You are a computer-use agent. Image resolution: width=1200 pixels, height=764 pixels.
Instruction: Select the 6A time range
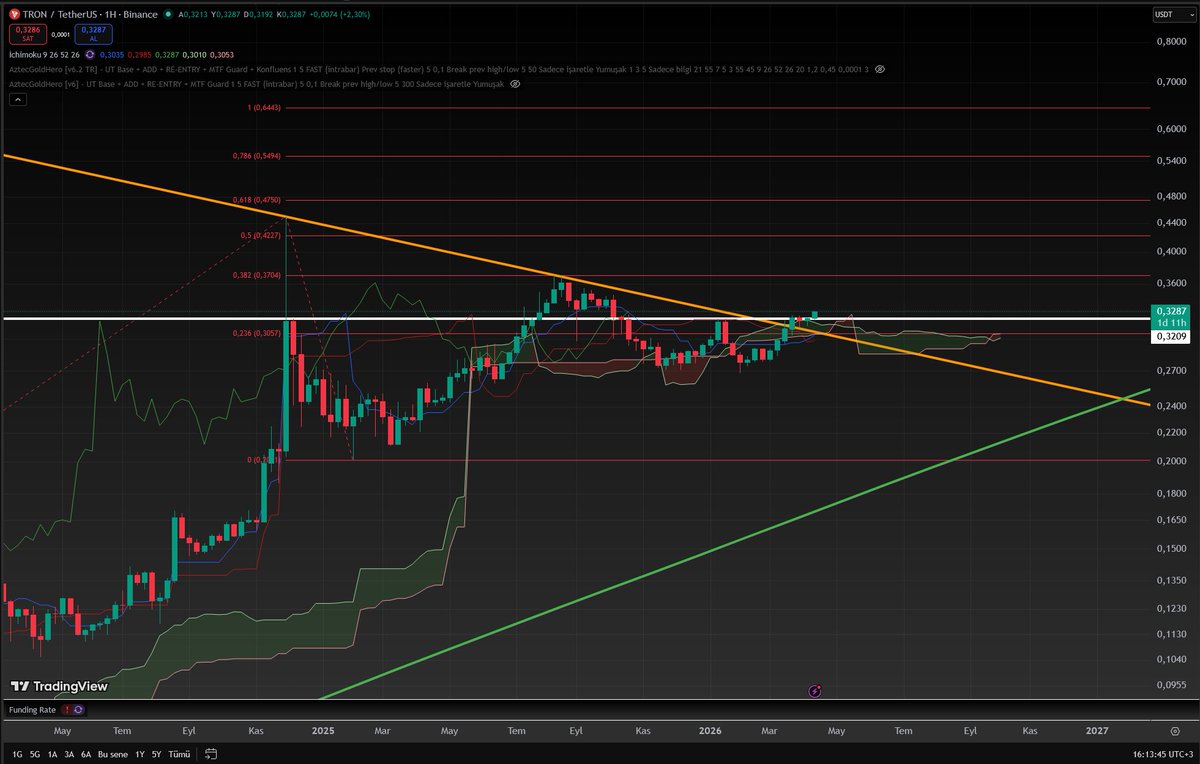86,754
